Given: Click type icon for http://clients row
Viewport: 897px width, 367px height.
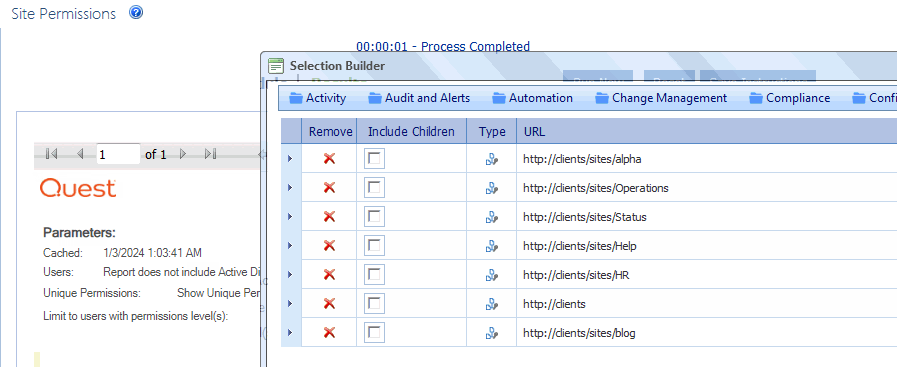Looking at the screenshot, I should [491, 304].
